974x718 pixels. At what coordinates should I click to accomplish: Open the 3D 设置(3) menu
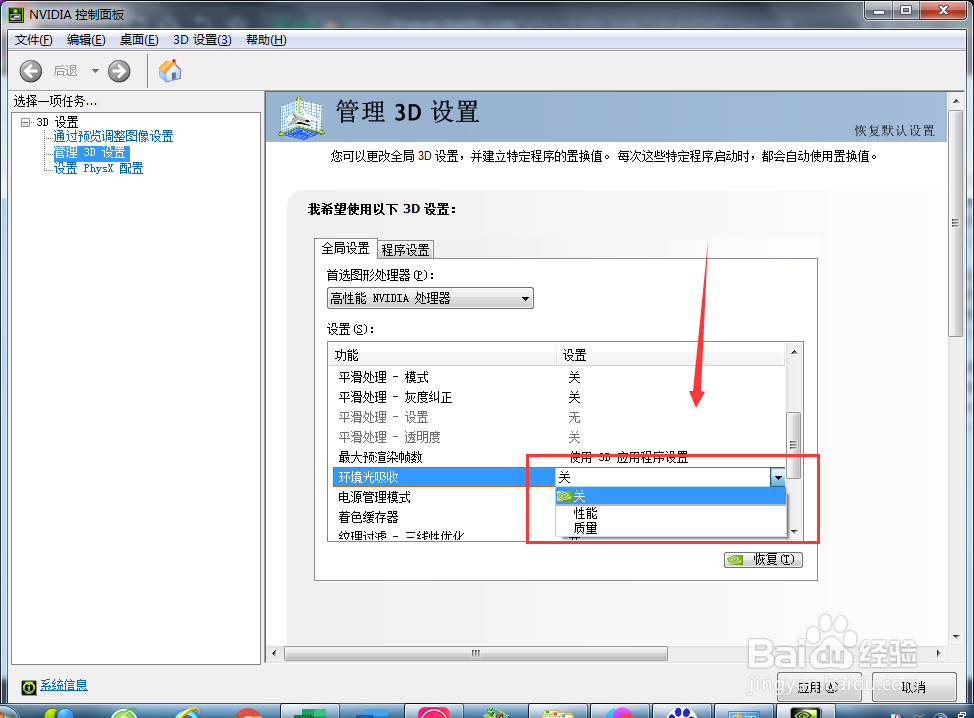pyautogui.click(x=203, y=40)
